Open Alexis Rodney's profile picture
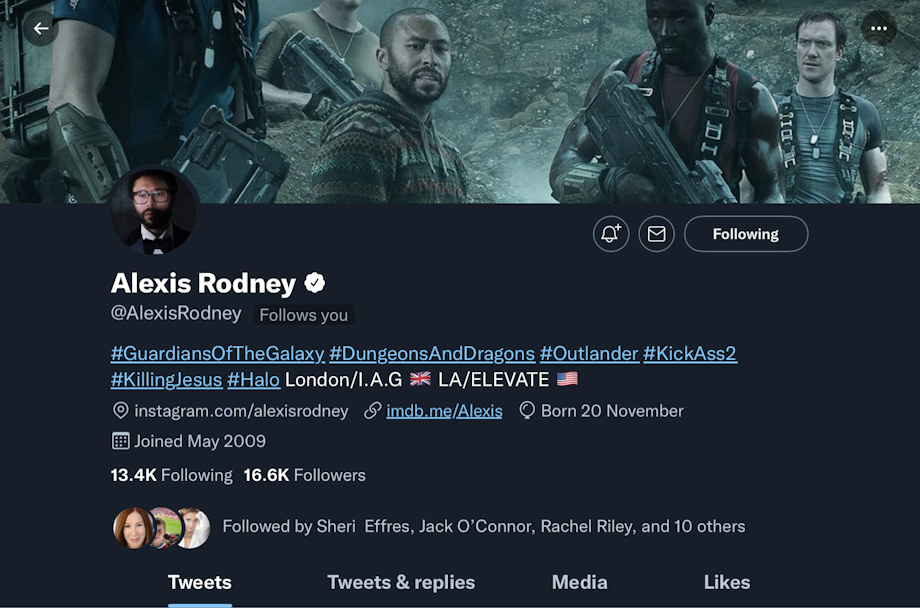920x608 pixels. pyautogui.click(x=154, y=210)
